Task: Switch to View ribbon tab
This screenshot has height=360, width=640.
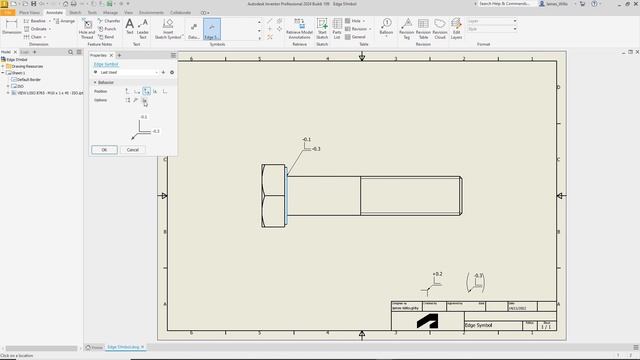Action: (128, 13)
